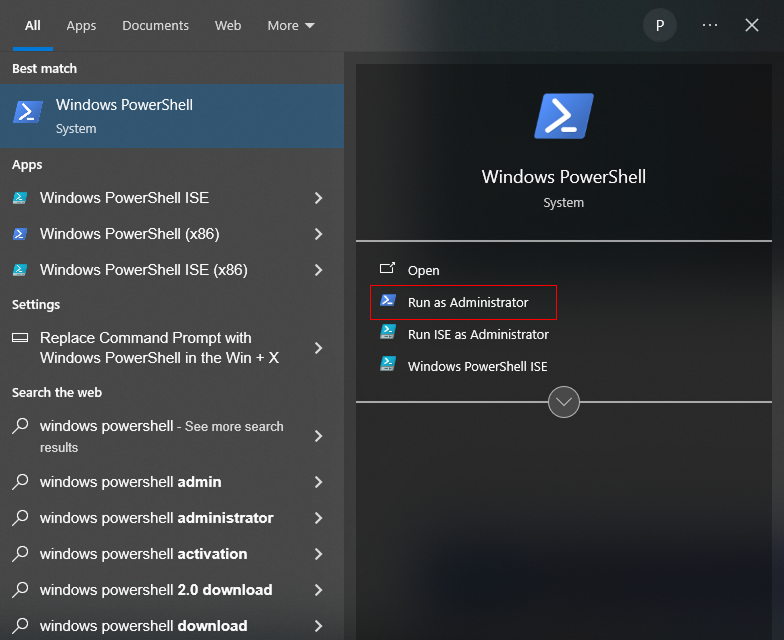Expand 'windows powershell 2.0 download' arrow
The width and height of the screenshot is (784, 640).
tap(318, 590)
